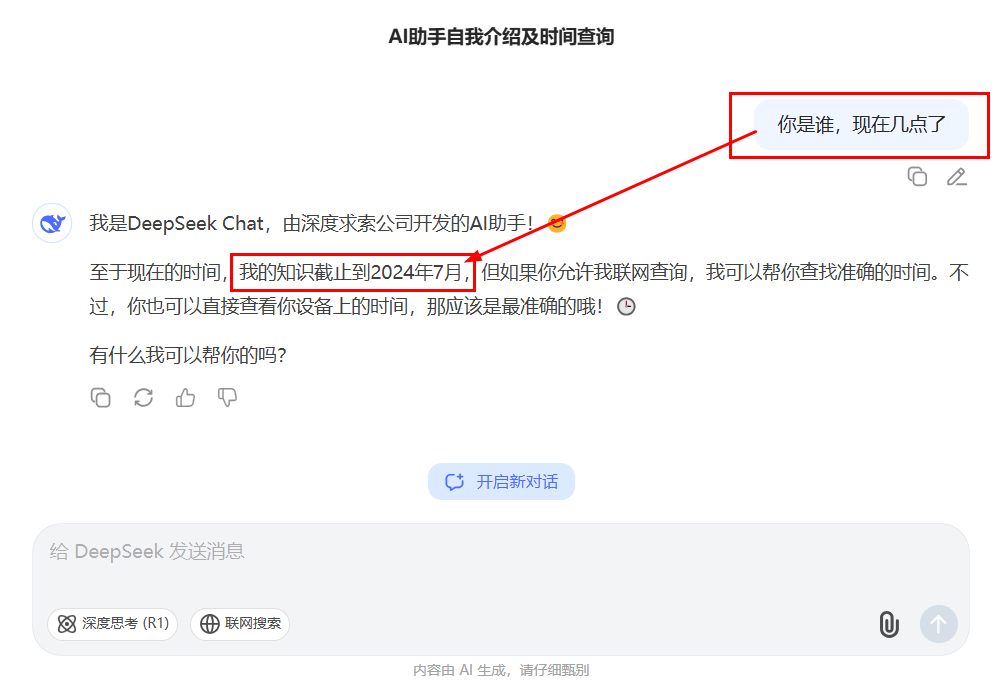The height and width of the screenshot is (684, 1005).
Task: Attach a file with the paperclip icon
Action: (x=889, y=624)
